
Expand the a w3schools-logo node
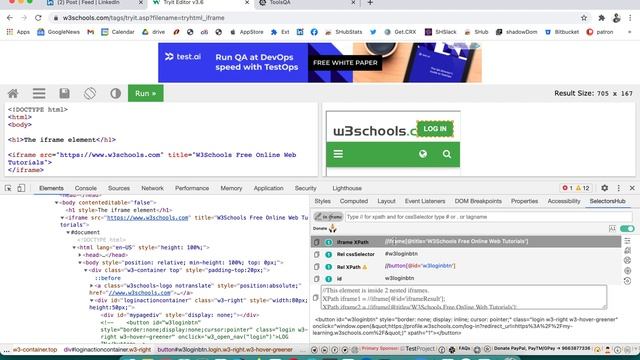91,286
